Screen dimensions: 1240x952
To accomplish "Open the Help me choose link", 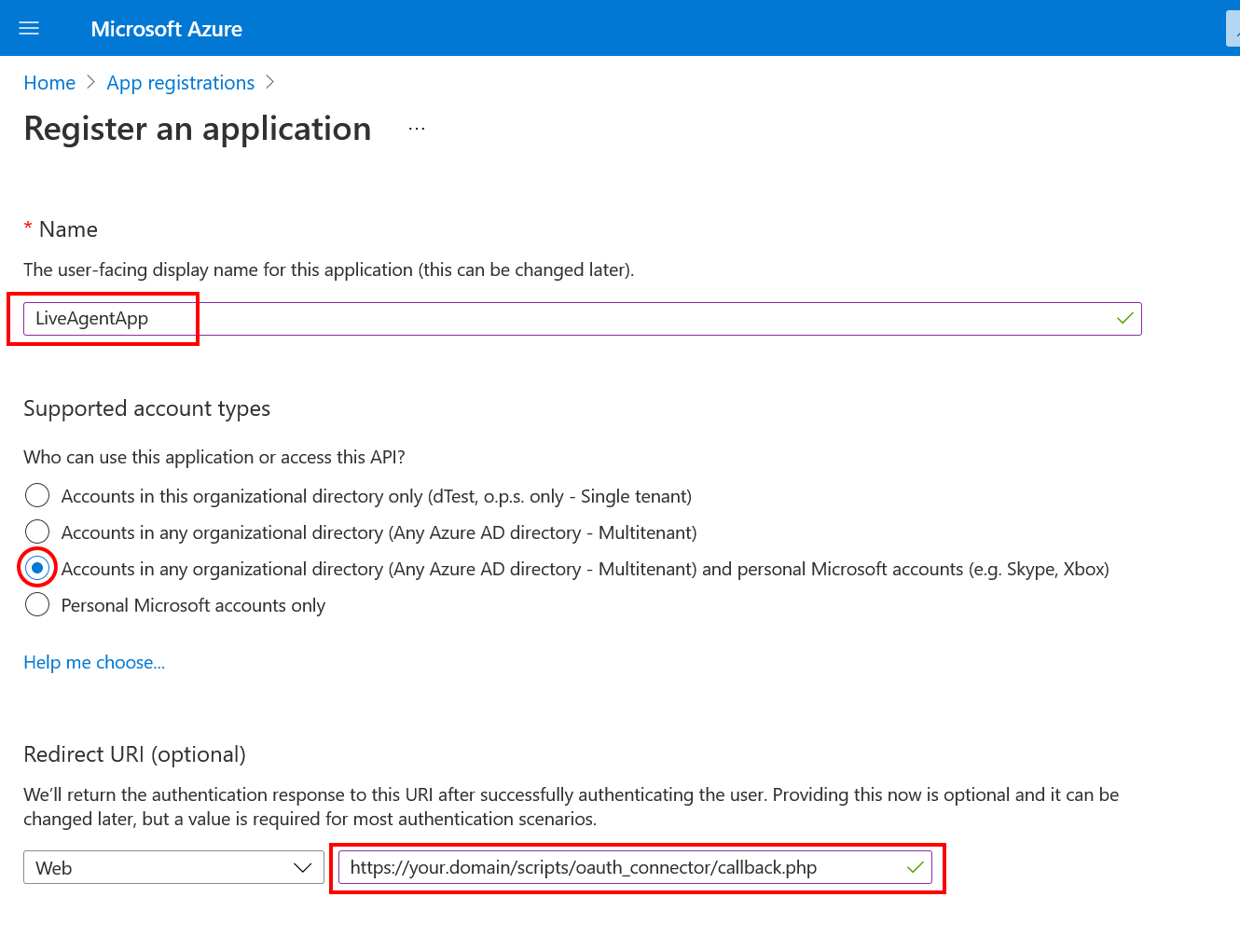I will (x=94, y=662).
